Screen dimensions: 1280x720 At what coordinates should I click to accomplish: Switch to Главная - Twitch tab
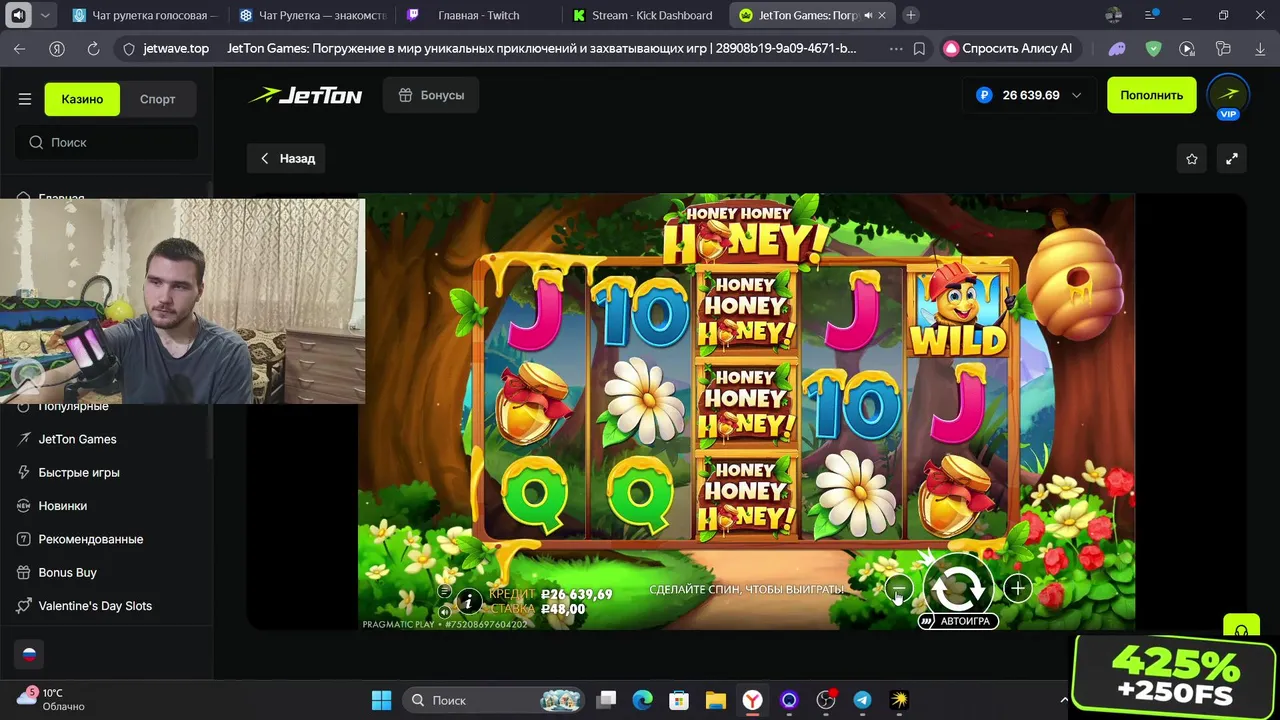tap(478, 15)
